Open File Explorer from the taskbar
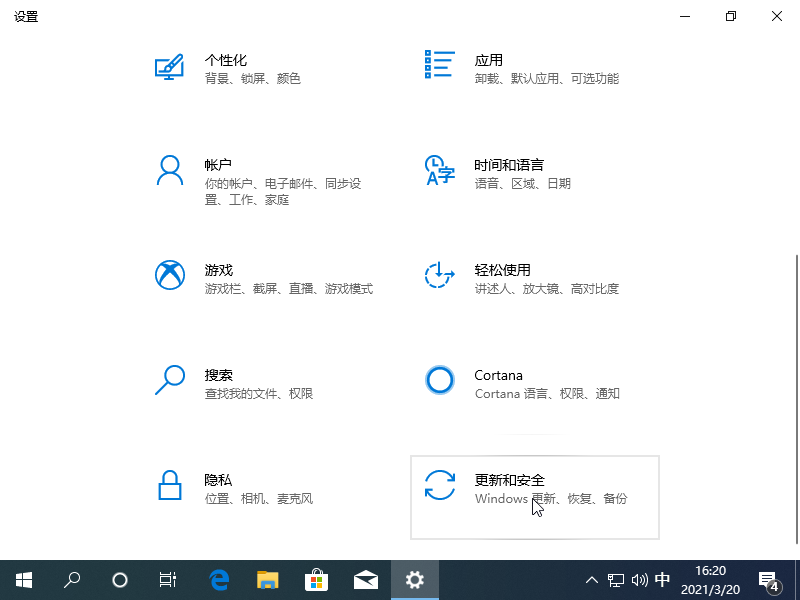 (x=268, y=580)
